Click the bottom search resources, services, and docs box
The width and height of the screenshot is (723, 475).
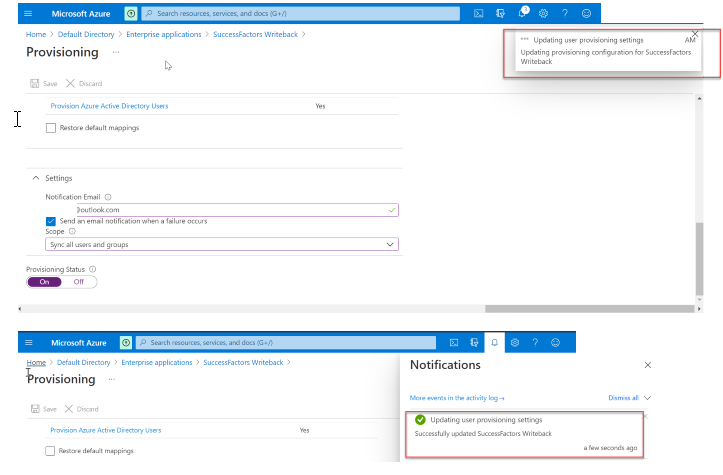click(x=286, y=343)
